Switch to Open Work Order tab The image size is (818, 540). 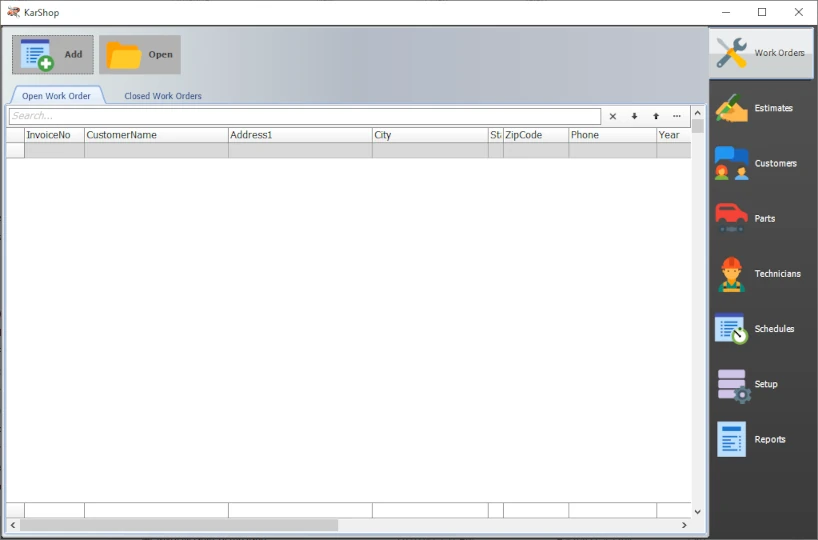pyautogui.click(x=56, y=96)
